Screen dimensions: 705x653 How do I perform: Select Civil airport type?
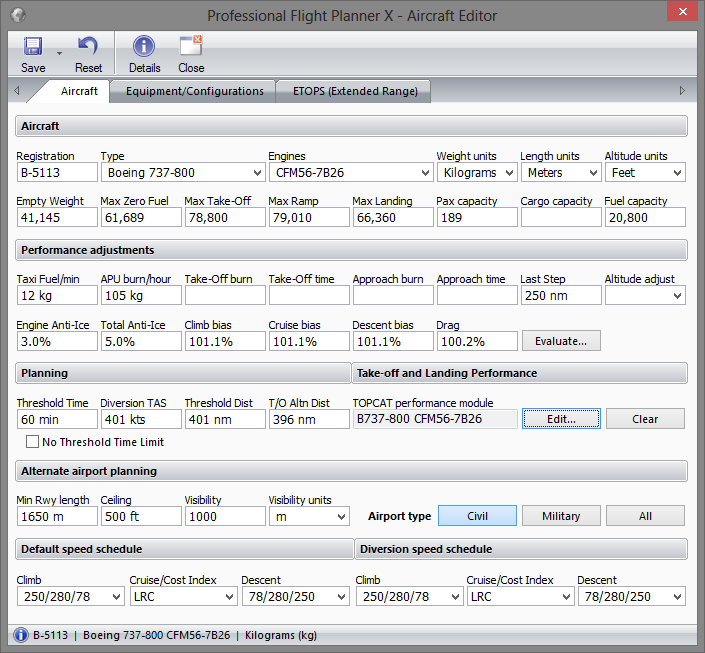(x=477, y=516)
